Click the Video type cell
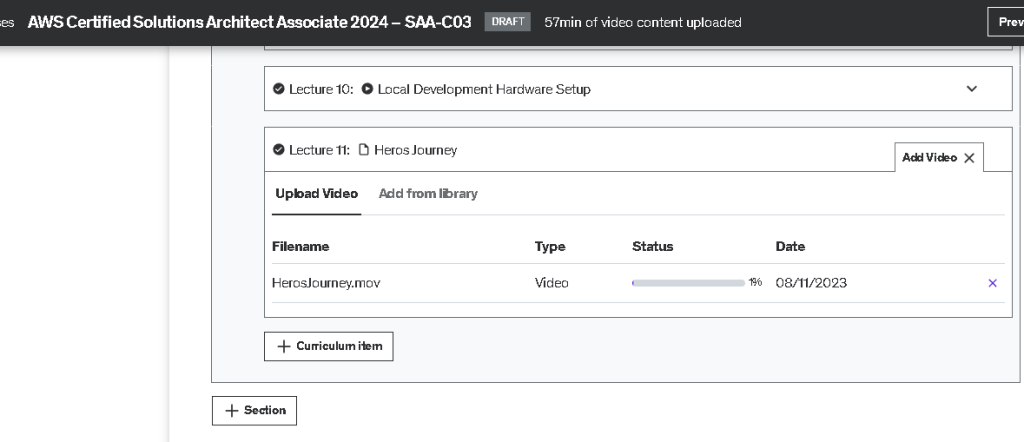Viewport: 1024px width, 442px height. pyautogui.click(x=552, y=283)
